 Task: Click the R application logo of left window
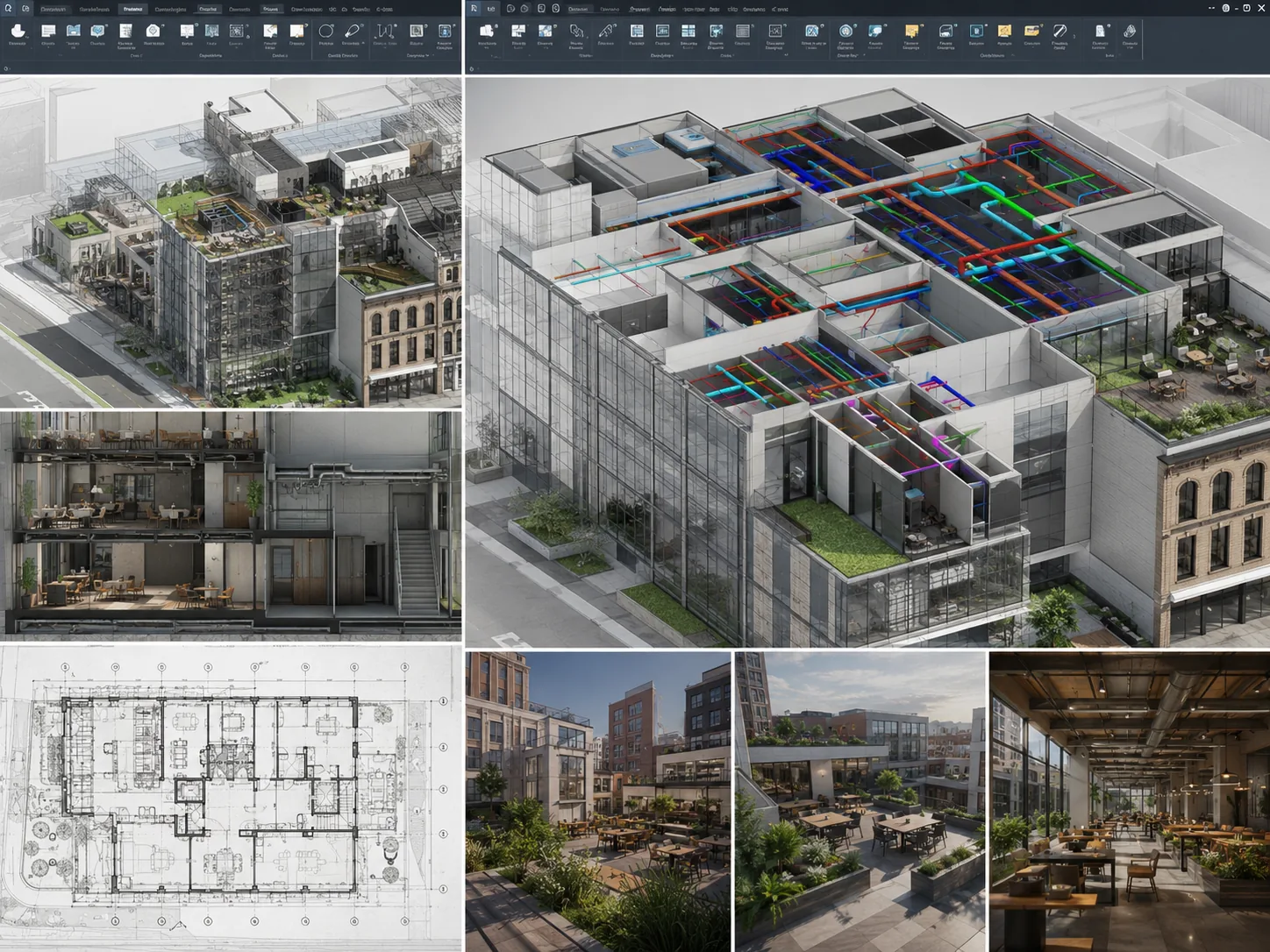[8, 9]
